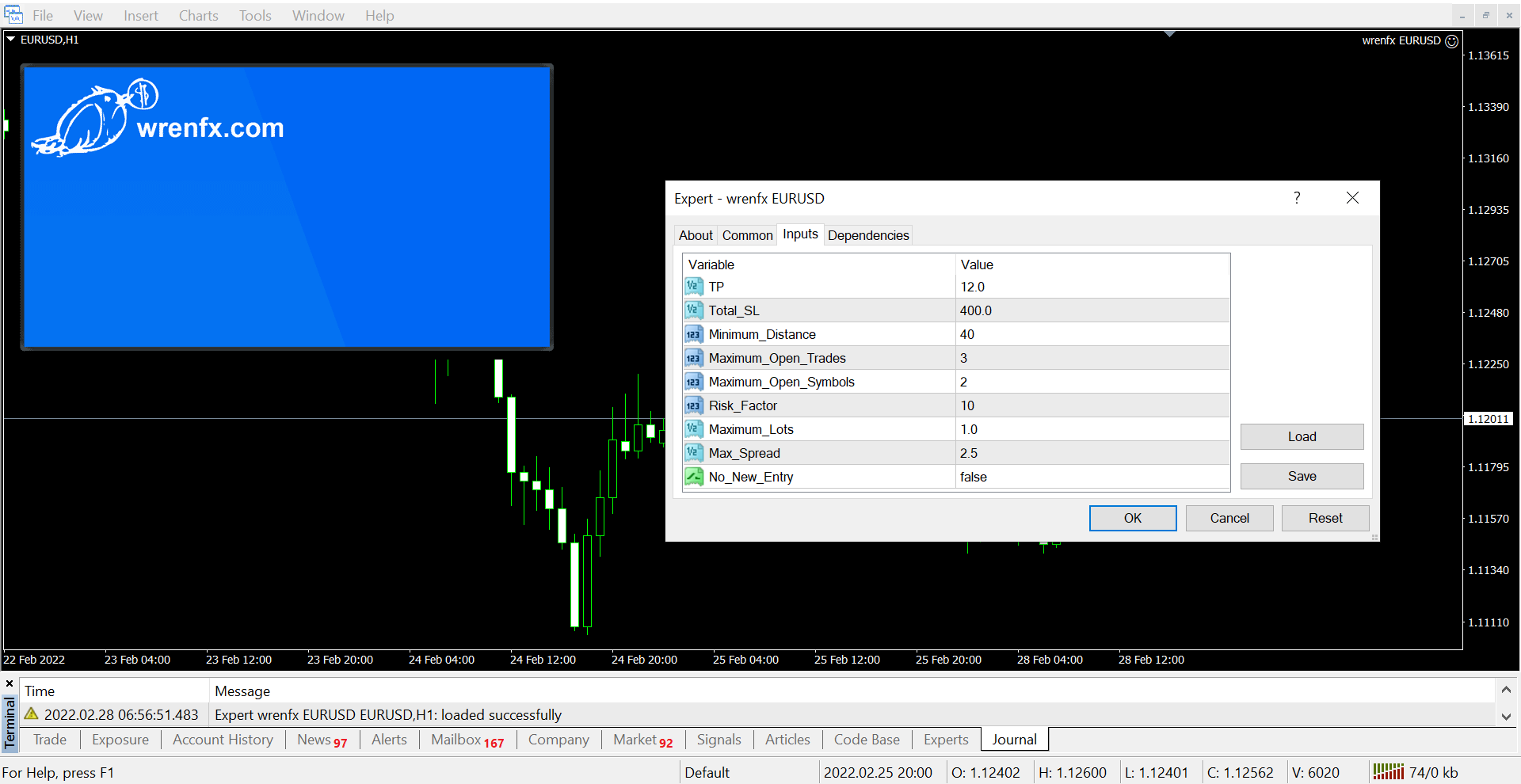Switch to the Common tab
This screenshot has width=1521, height=784.
pyautogui.click(x=747, y=235)
